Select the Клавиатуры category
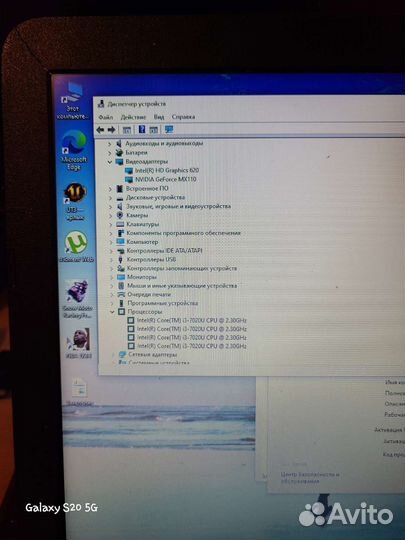This screenshot has width=405, height=540. coord(143,224)
